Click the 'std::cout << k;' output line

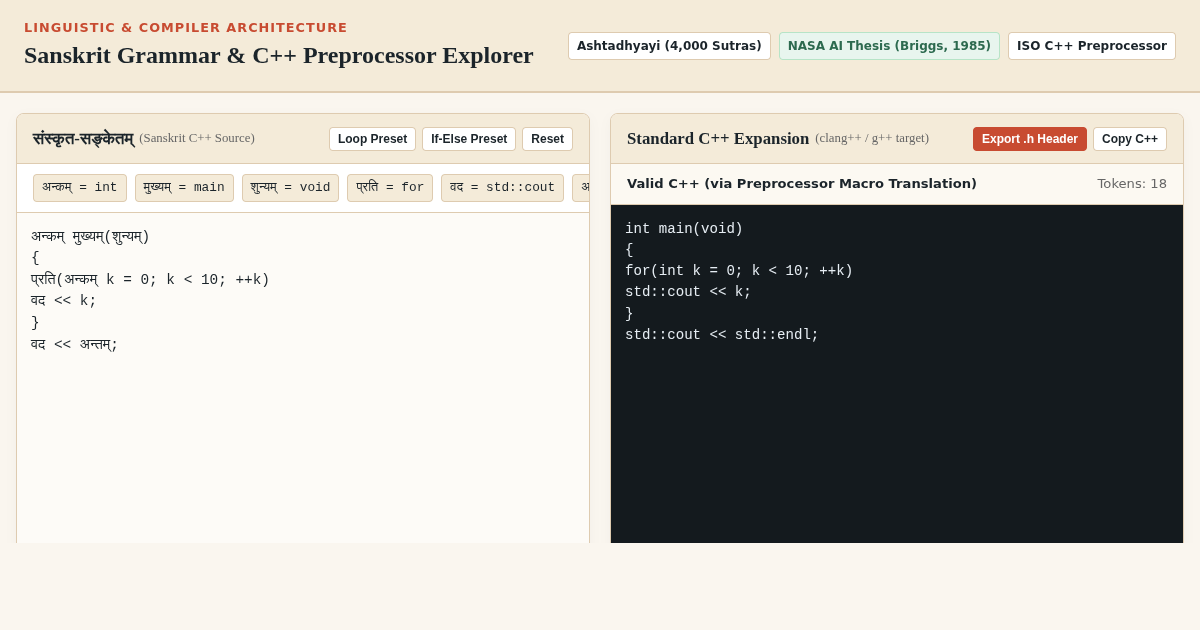688,292
